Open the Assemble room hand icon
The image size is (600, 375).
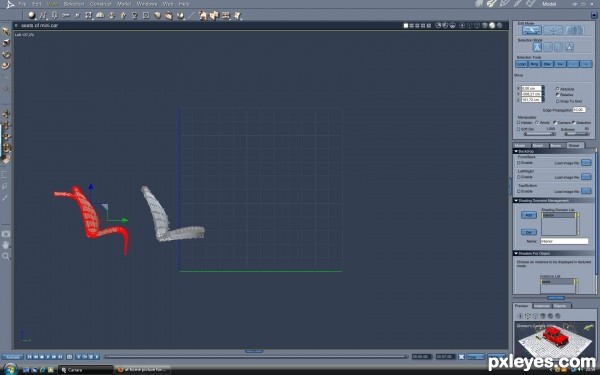click(x=479, y=4)
